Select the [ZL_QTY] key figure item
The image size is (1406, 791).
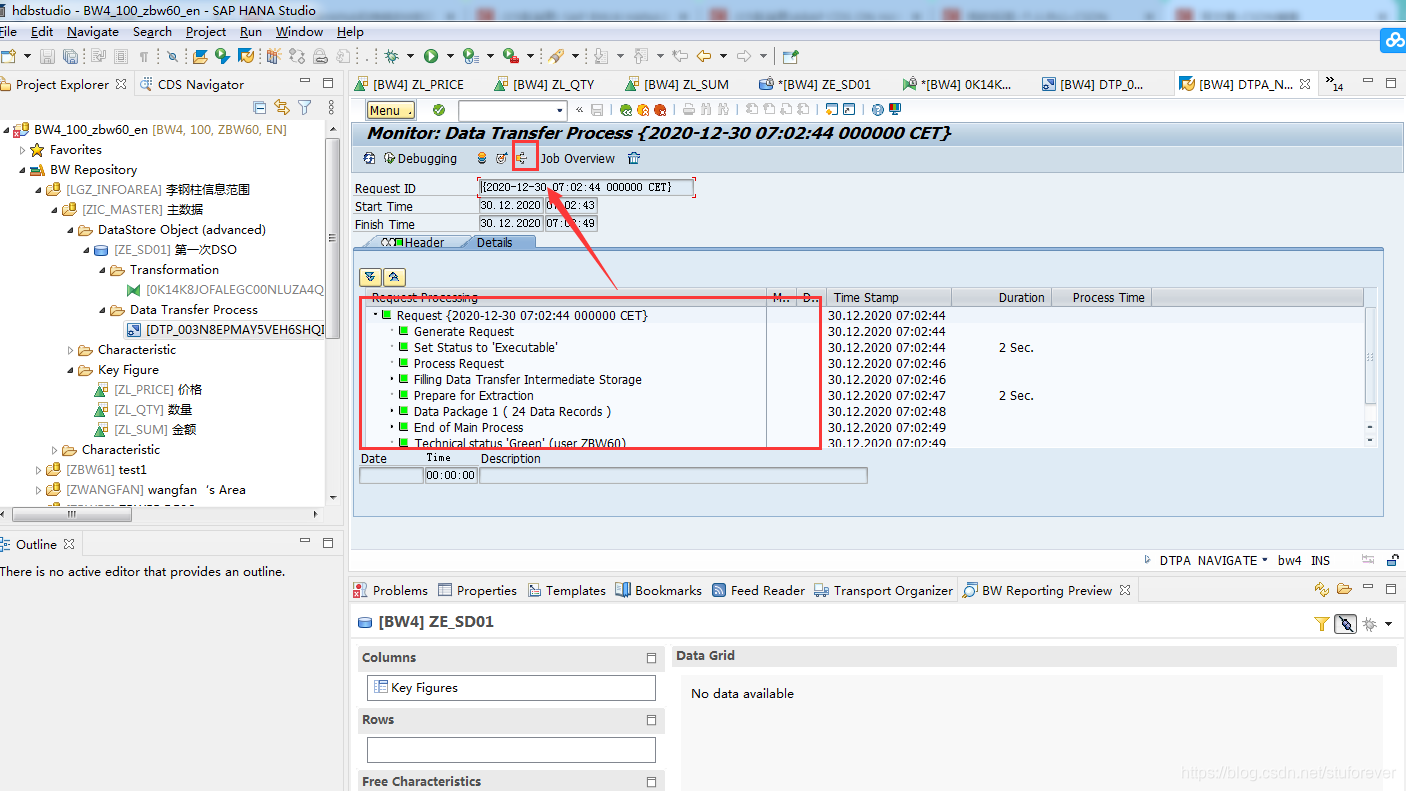pyautogui.click(x=143, y=410)
